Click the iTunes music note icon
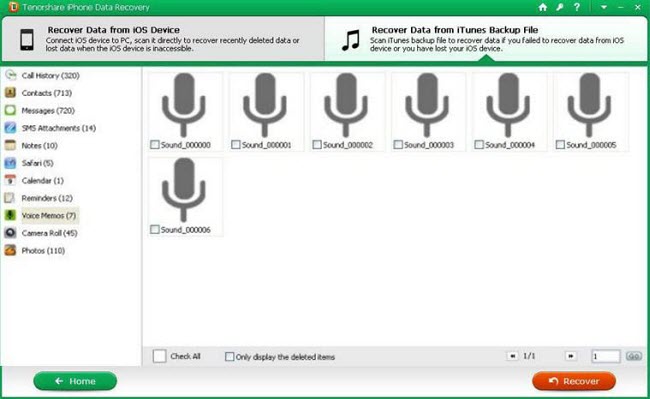Screen dimensions: 650x399 [x=351, y=40]
